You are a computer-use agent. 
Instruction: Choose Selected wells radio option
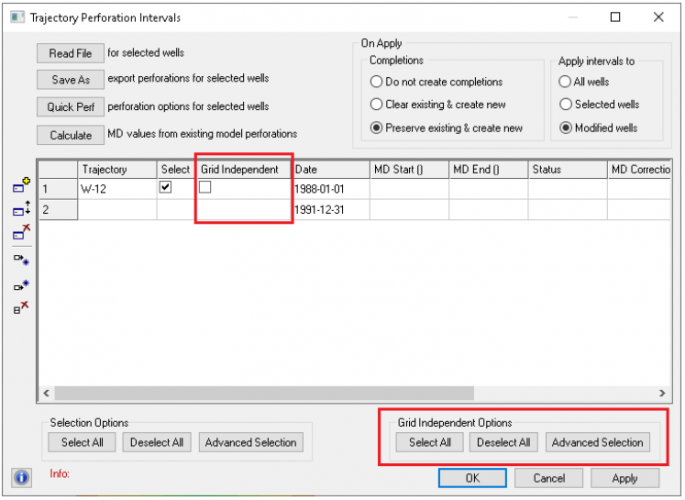(x=566, y=104)
